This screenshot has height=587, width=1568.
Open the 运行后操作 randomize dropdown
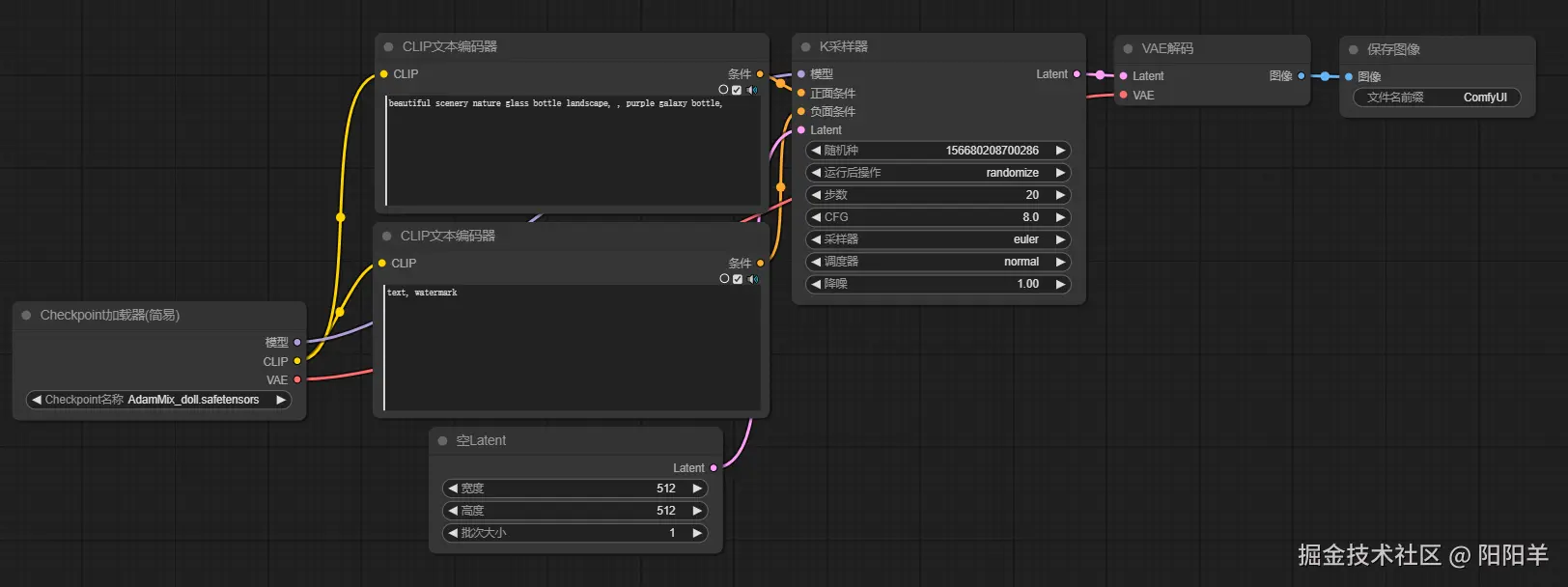938,173
